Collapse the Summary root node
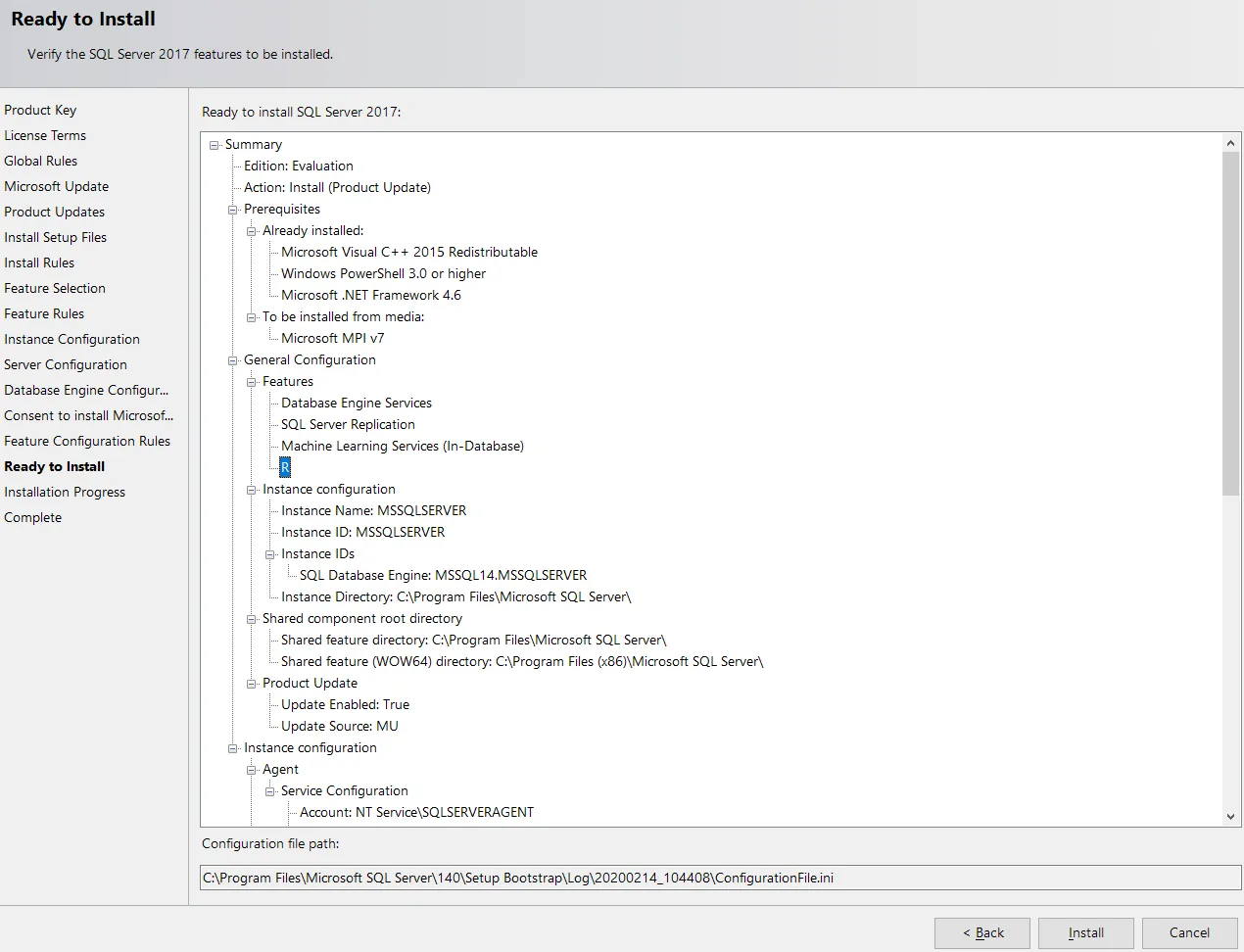This screenshot has width=1244, height=952. pos(215,145)
